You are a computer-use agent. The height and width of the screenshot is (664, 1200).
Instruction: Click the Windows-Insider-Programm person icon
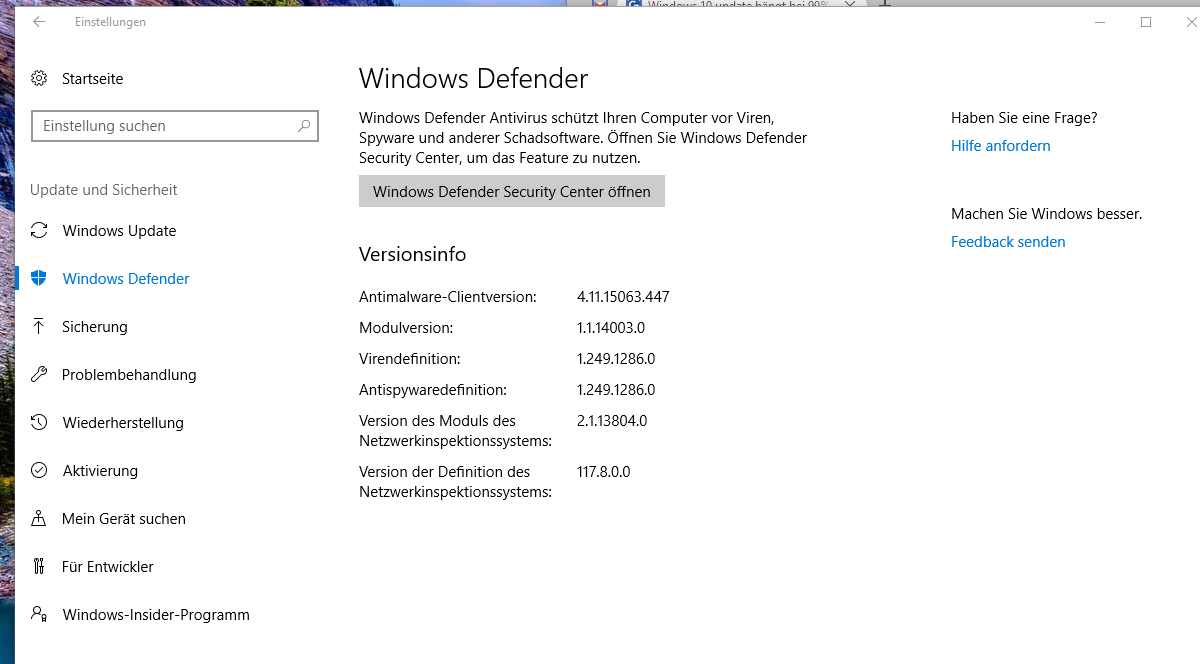click(39, 615)
